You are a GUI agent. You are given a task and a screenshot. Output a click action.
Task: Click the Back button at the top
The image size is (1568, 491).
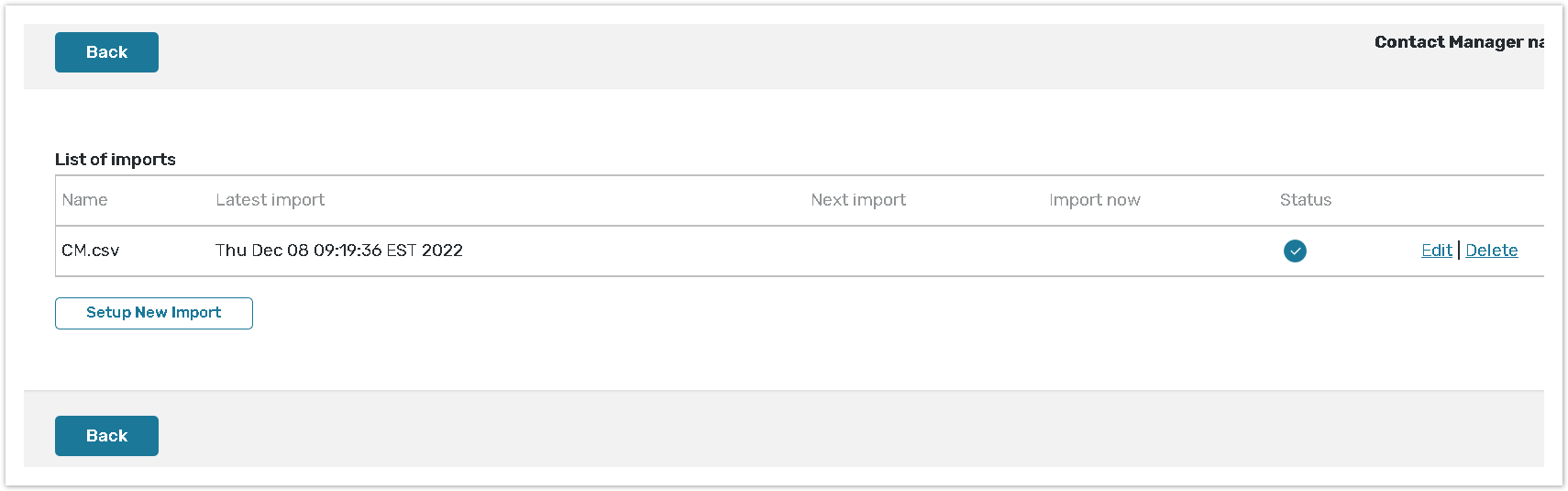(106, 52)
